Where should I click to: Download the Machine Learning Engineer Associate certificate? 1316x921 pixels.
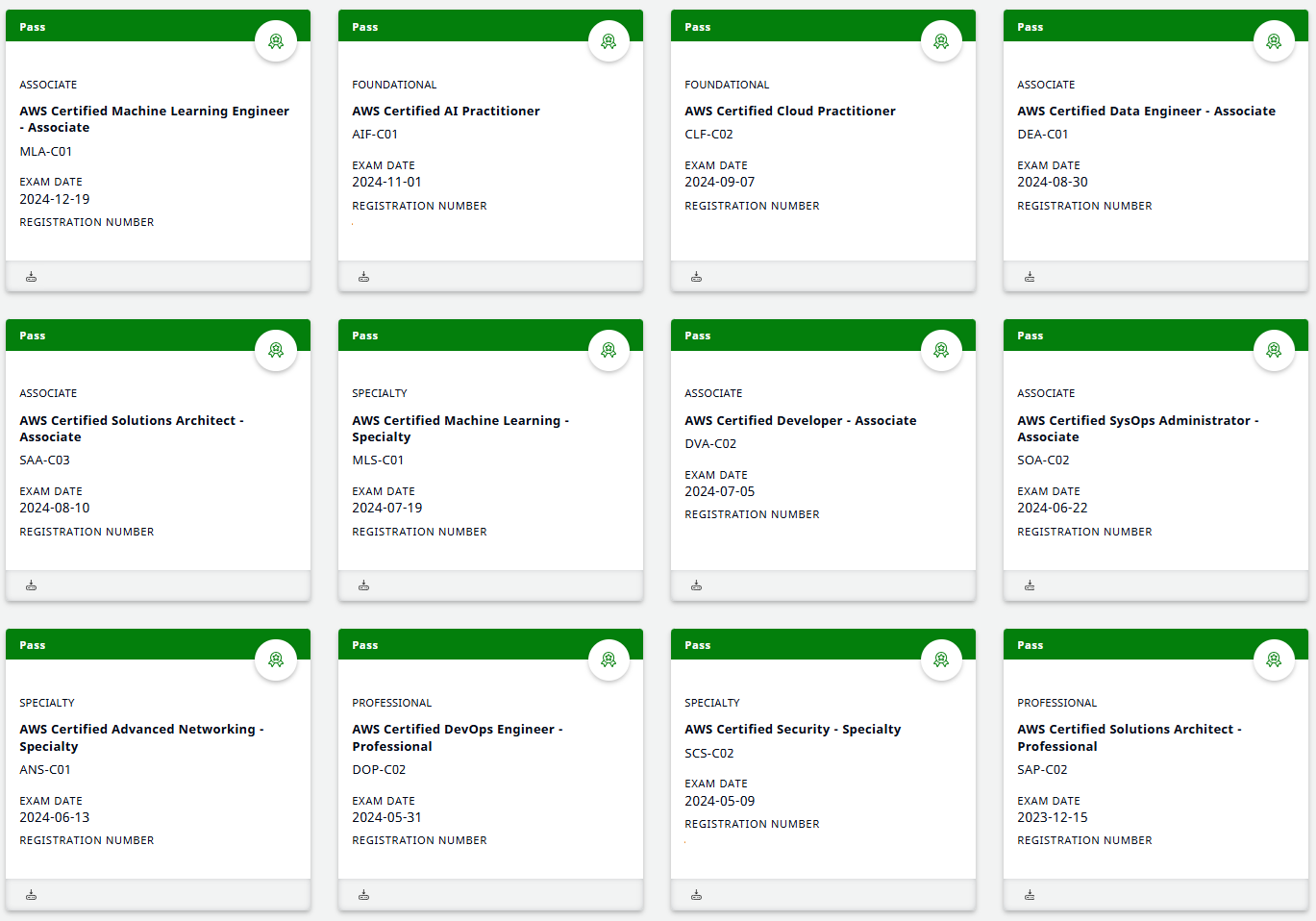32,277
